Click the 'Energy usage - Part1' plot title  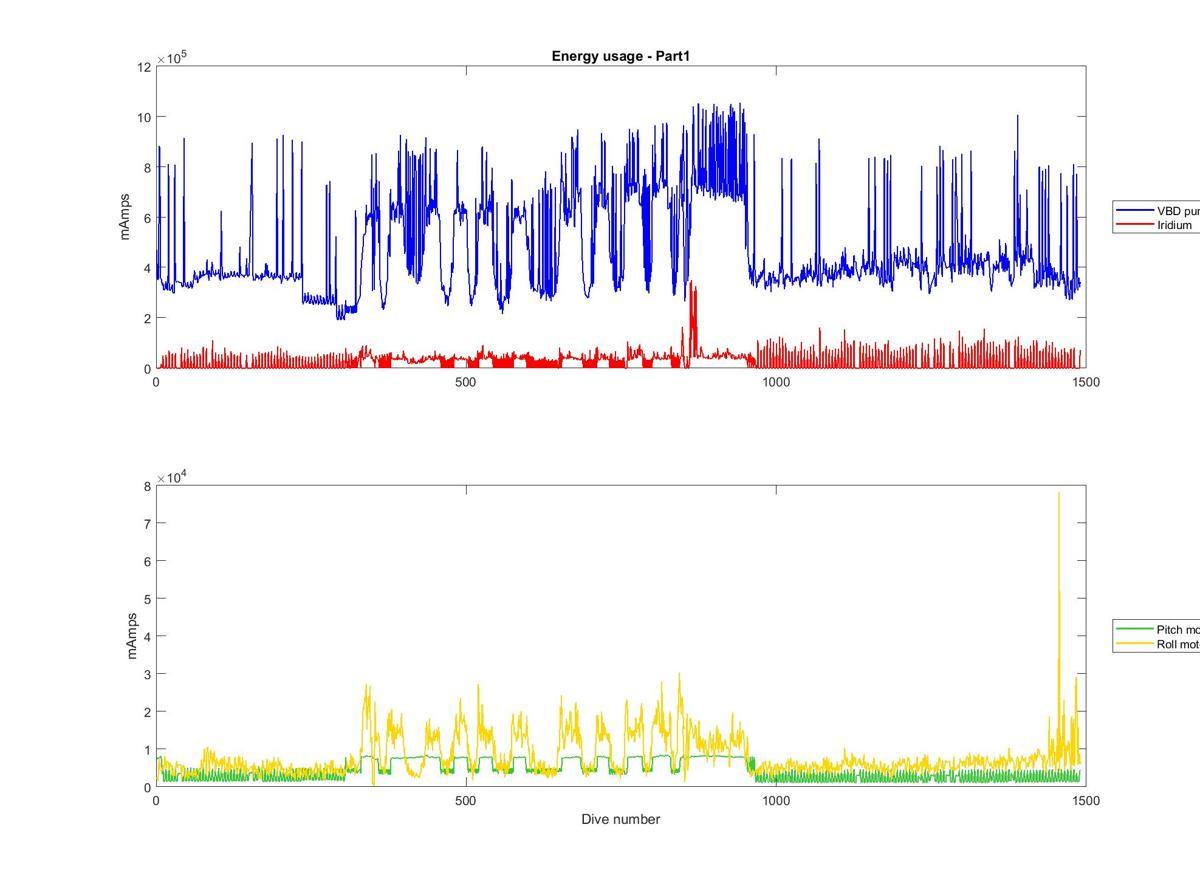(621, 56)
